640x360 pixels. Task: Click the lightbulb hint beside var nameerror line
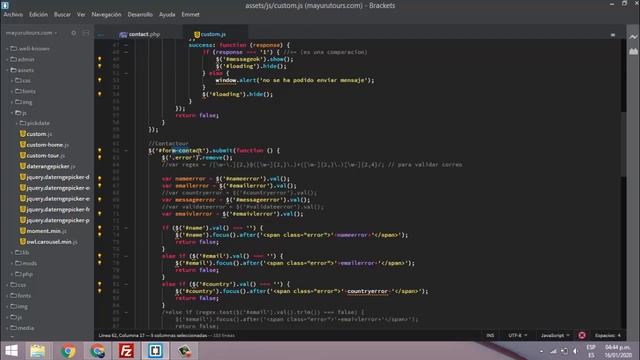click(x=100, y=178)
